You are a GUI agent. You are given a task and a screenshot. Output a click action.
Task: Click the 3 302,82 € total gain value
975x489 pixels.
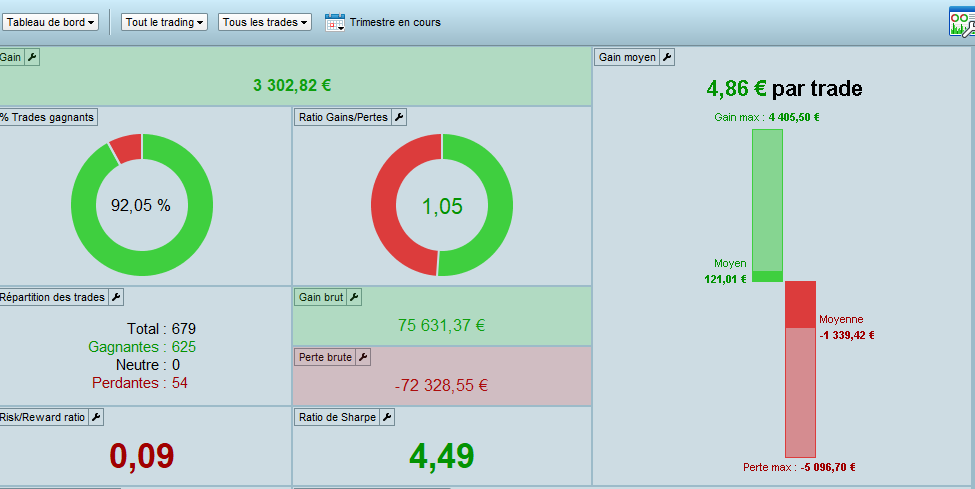coord(292,85)
